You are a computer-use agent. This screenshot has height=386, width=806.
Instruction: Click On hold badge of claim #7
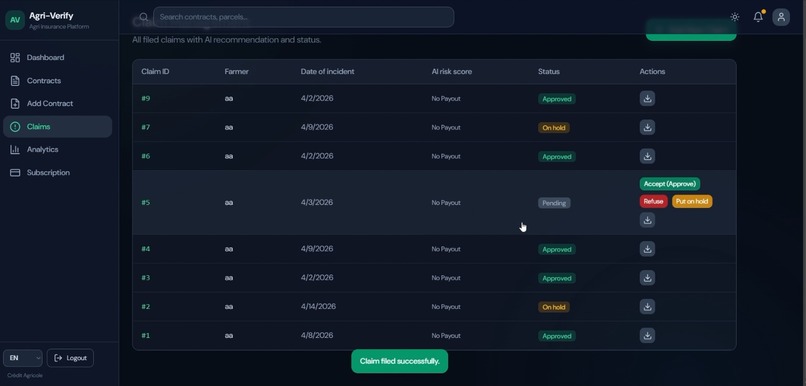(554, 127)
